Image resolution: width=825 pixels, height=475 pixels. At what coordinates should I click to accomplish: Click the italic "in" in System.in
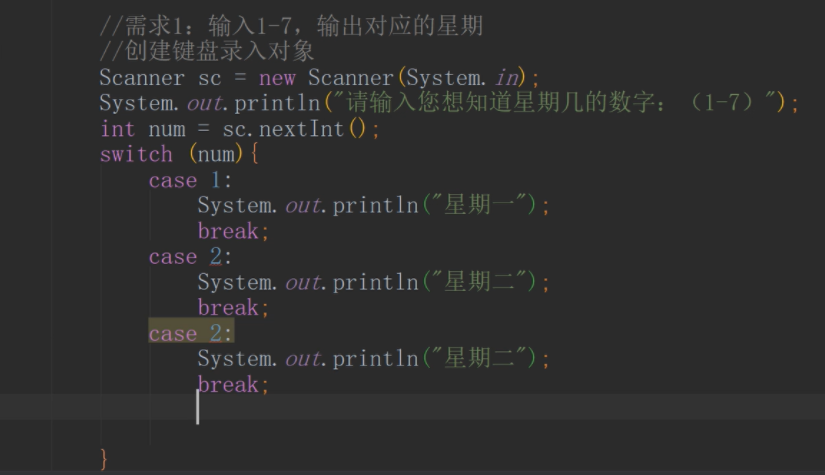click(509, 78)
